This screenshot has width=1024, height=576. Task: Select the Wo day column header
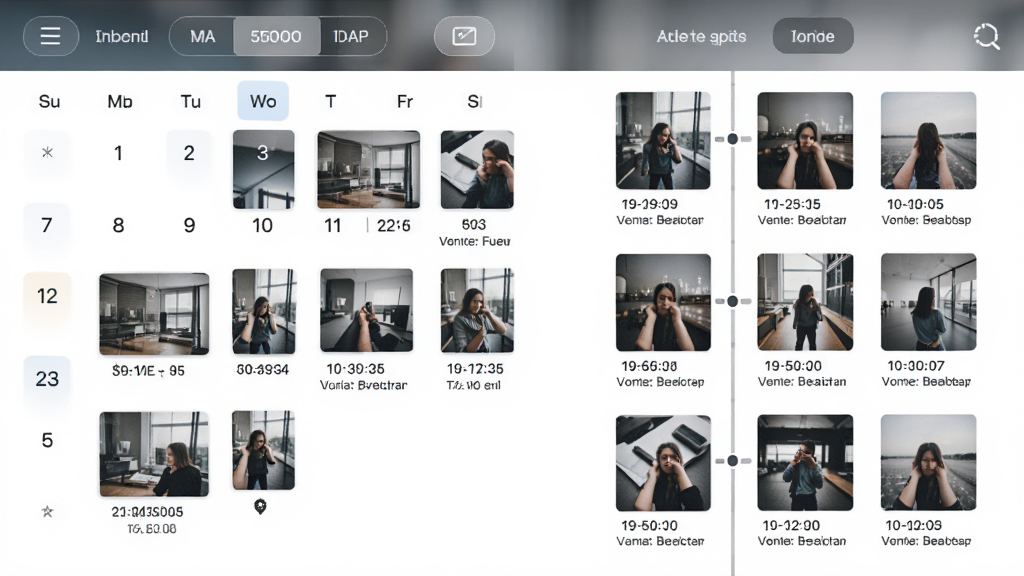pyautogui.click(x=263, y=101)
